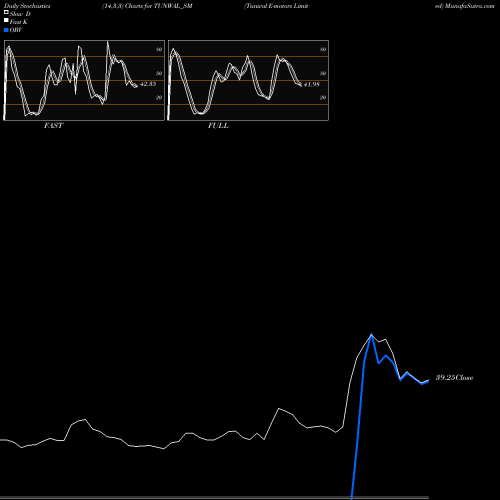Click the Daily Stochastics title text
The height and width of the screenshot is (500, 500).
[x=27, y=6]
